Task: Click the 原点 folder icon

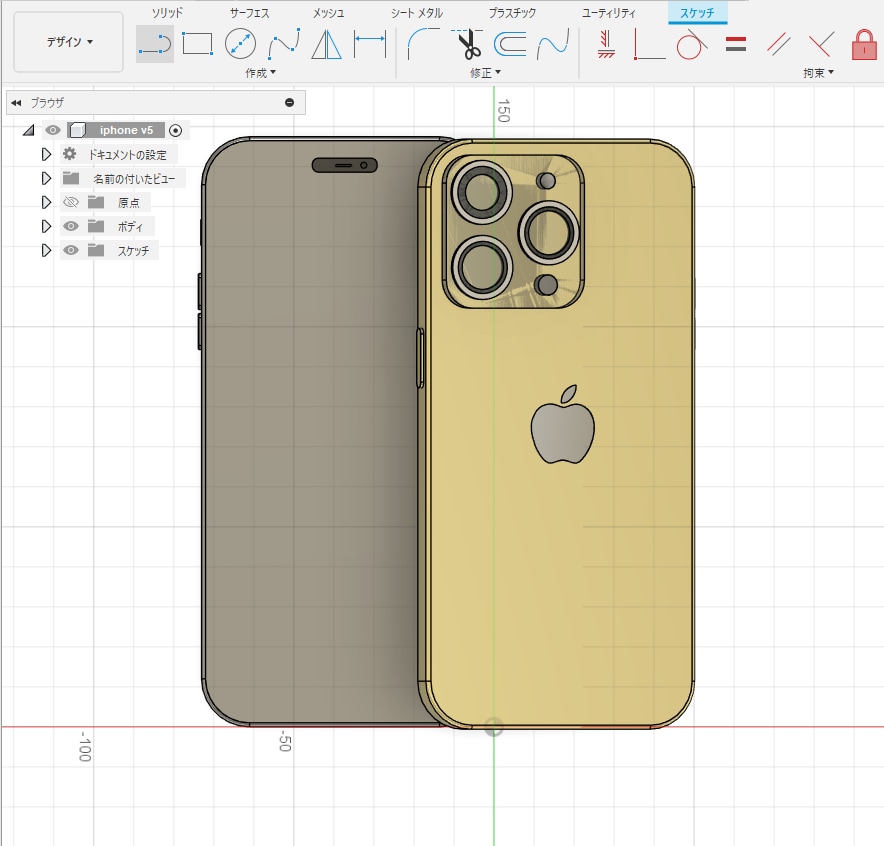Action: point(96,202)
